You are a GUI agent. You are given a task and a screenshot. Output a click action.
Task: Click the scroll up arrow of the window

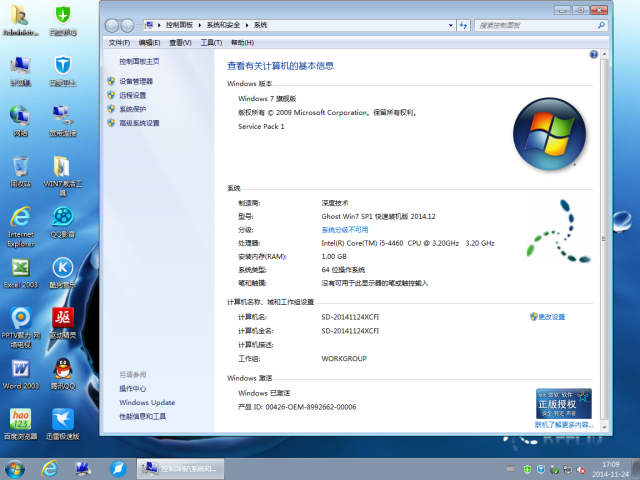coord(604,54)
